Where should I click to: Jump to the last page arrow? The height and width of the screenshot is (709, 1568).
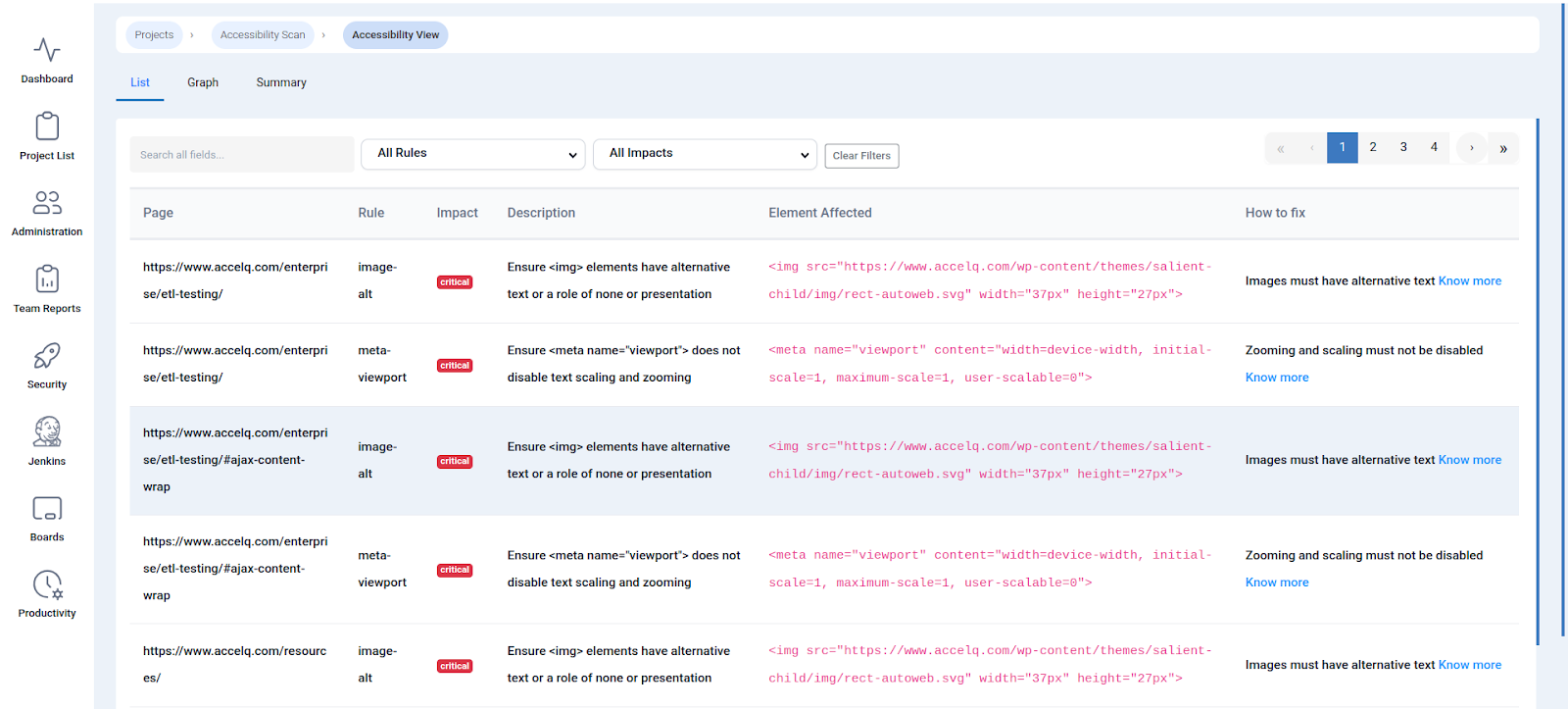1503,149
